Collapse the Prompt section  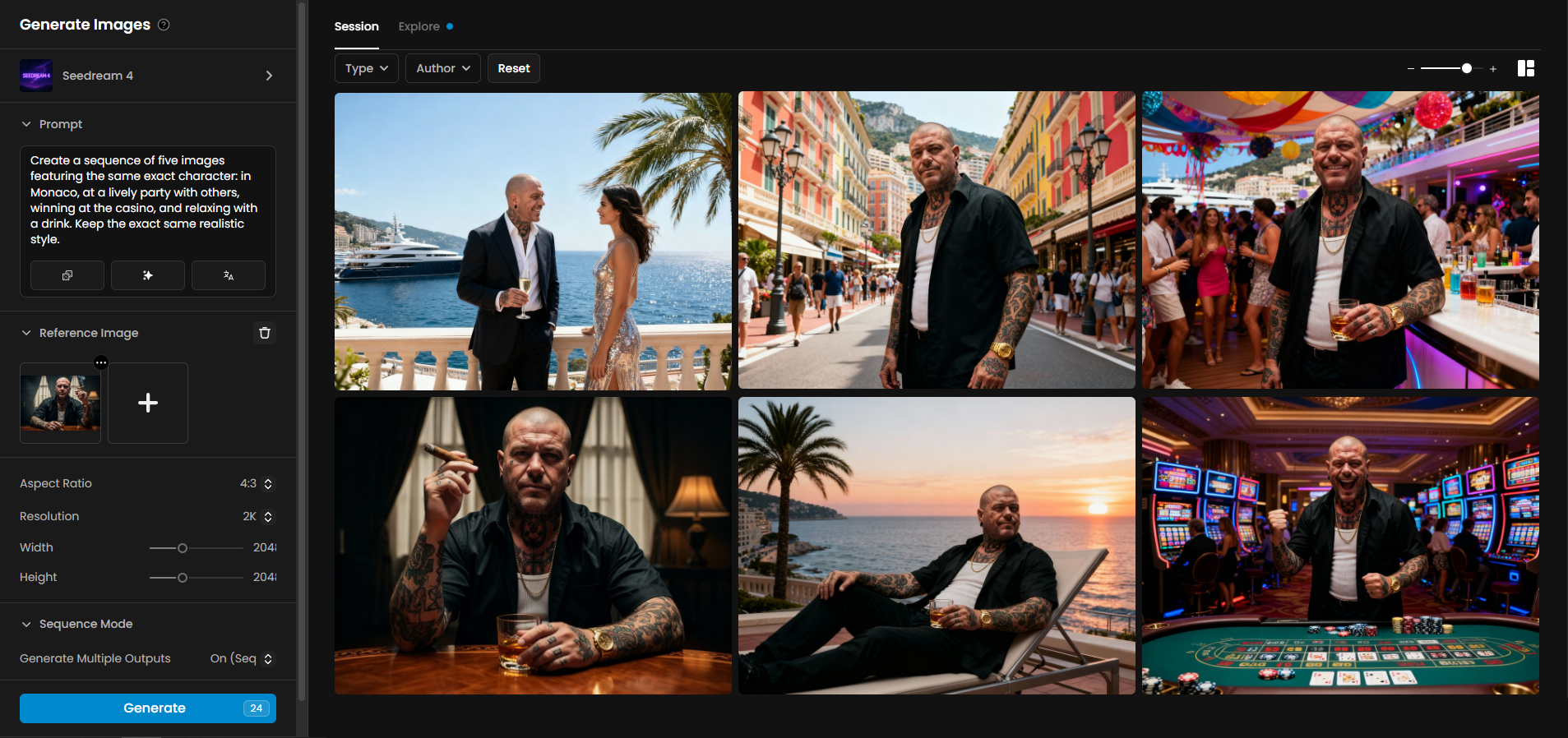click(x=26, y=124)
